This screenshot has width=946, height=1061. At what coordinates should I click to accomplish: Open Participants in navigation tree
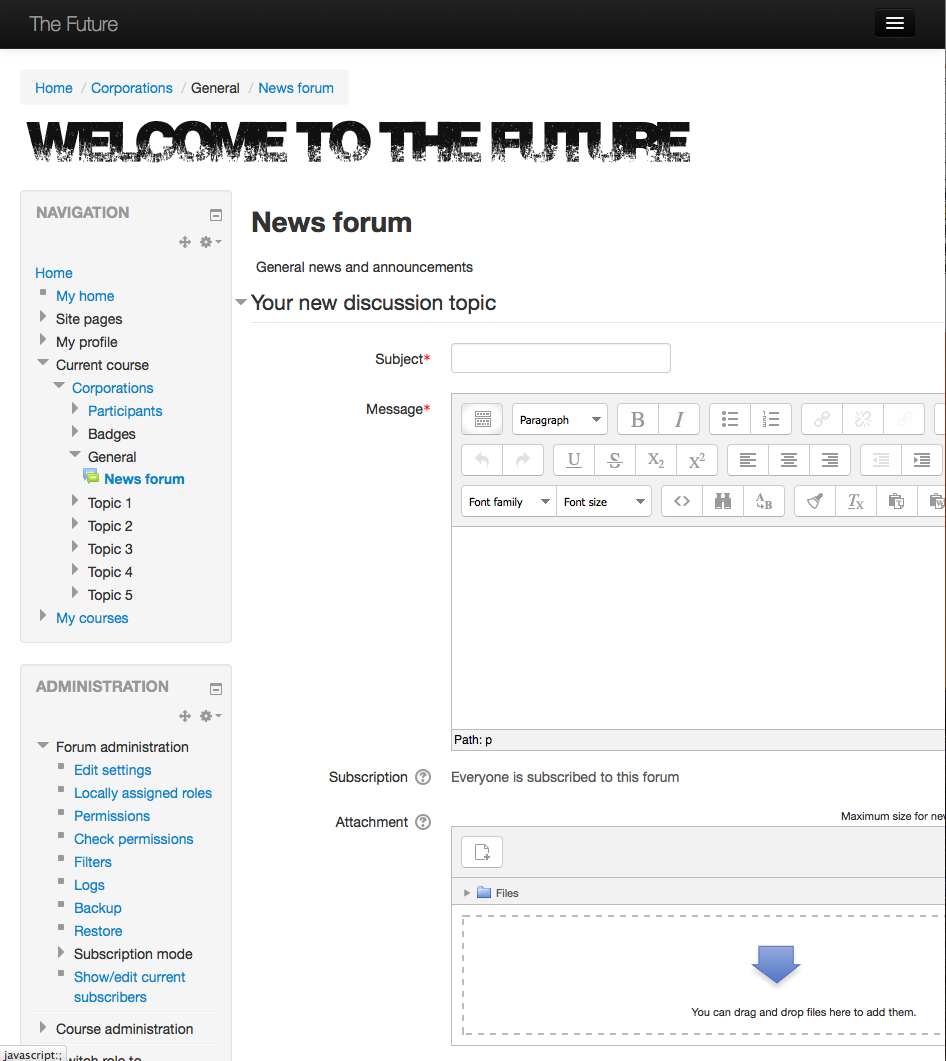click(125, 411)
